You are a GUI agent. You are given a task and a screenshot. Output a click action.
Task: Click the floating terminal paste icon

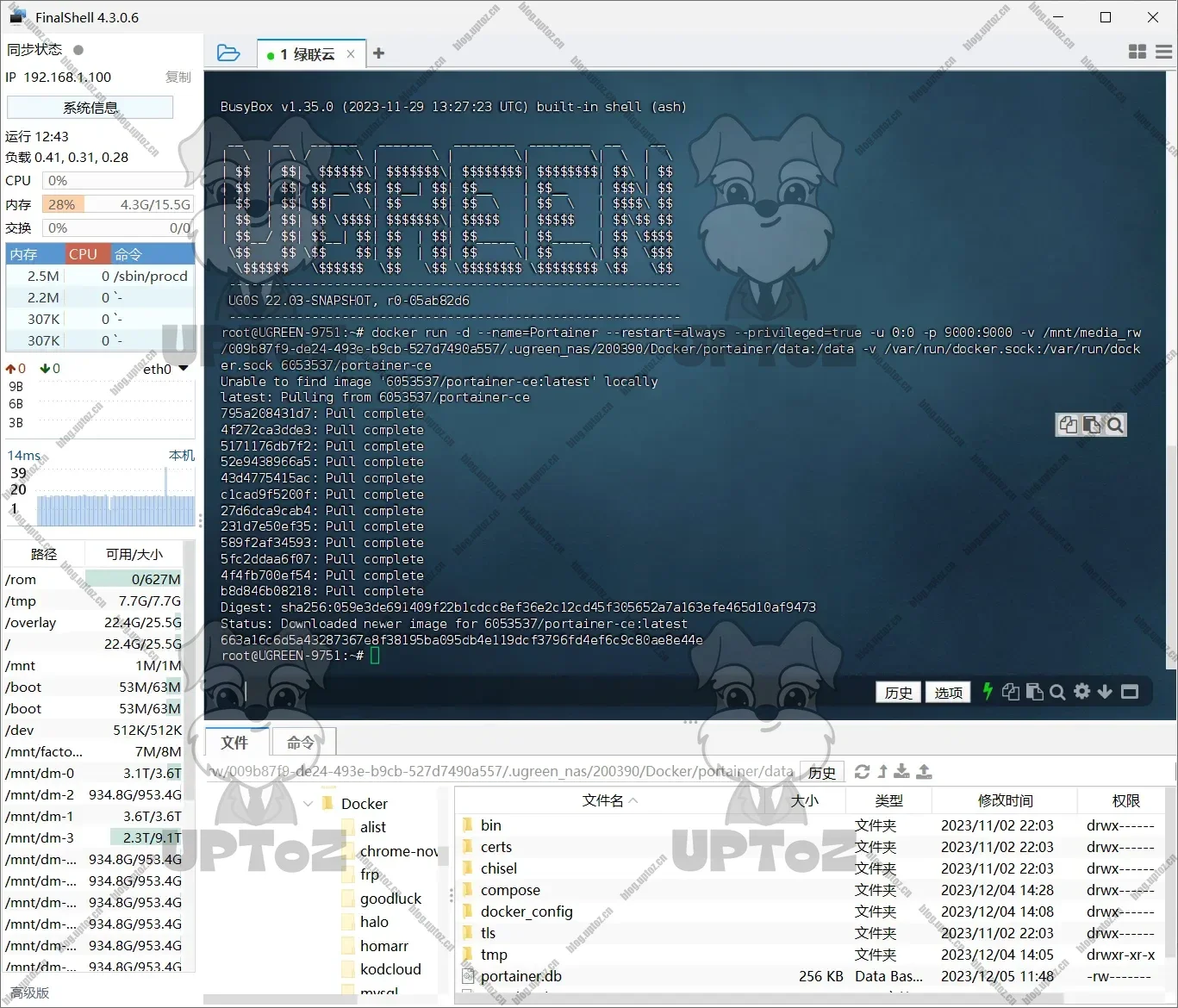click(1091, 425)
